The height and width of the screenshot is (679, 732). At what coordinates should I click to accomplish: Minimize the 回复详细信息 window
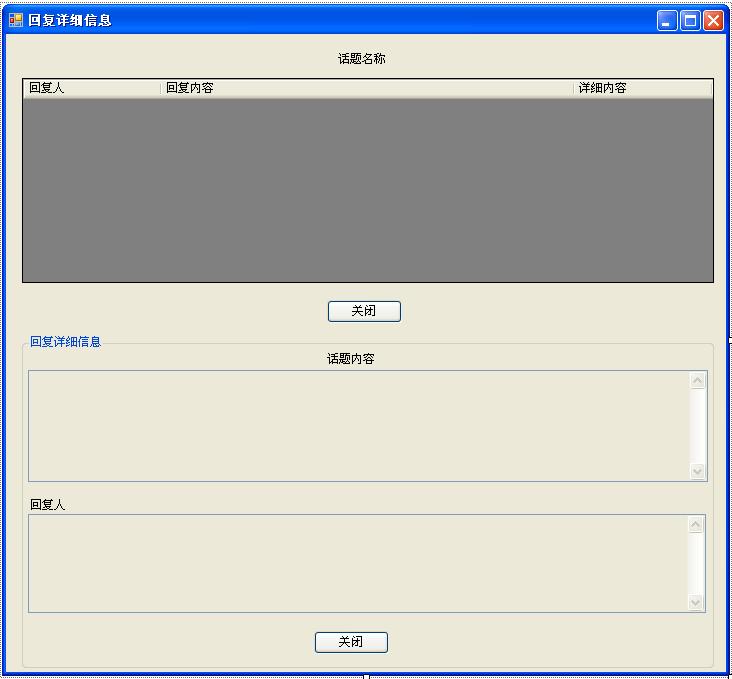[x=667, y=20]
